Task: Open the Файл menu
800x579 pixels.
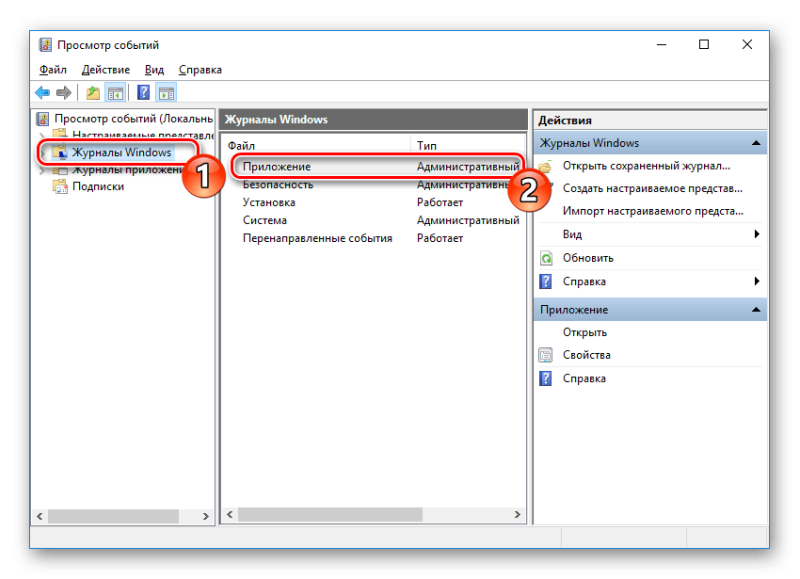Action: click(x=53, y=70)
